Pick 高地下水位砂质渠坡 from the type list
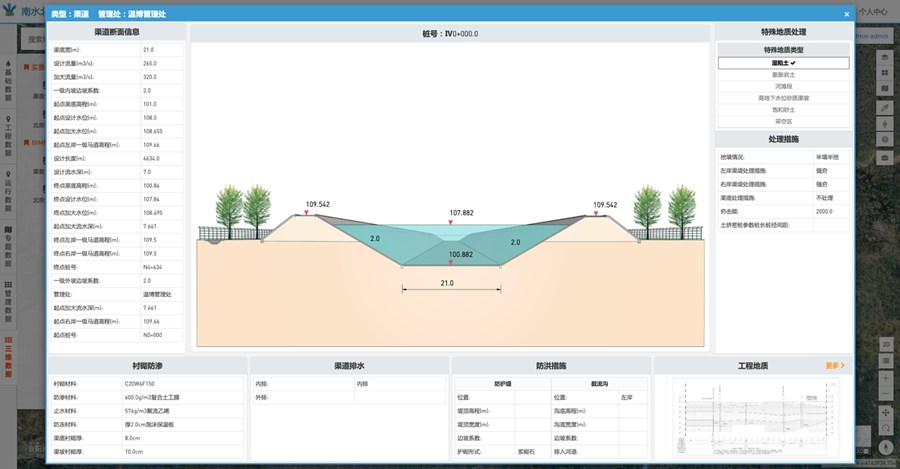This screenshot has height=469, width=900. point(783,98)
